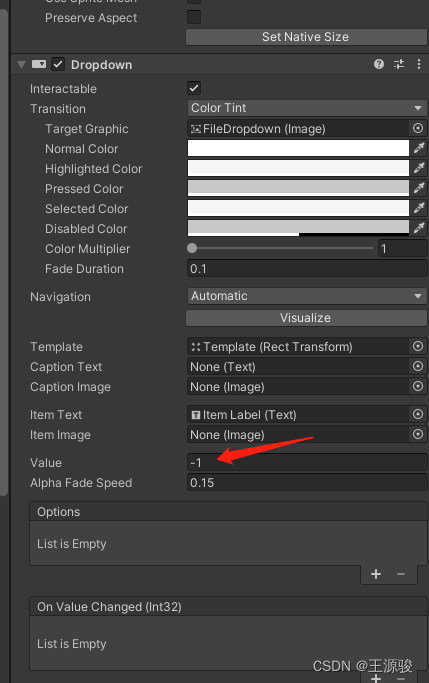Select the Item Label (Text) field

click(x=298, y=415)
